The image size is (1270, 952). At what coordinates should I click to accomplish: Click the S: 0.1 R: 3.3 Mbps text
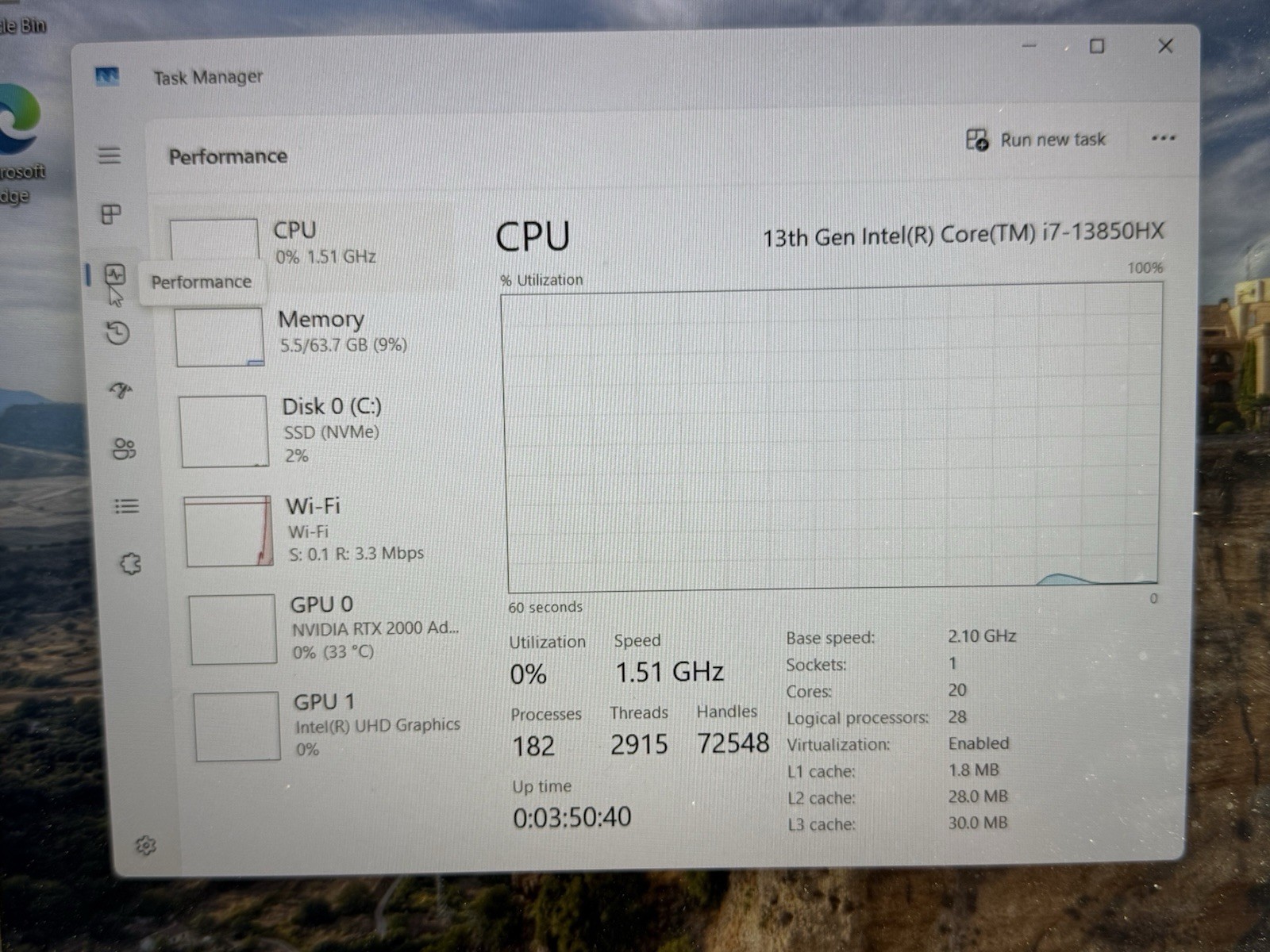point(356,554)
